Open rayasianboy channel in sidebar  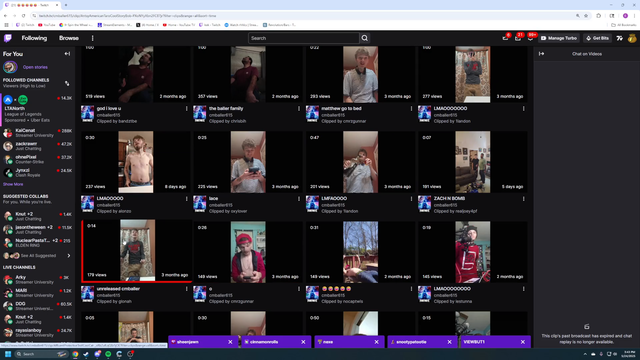(38, 332)
